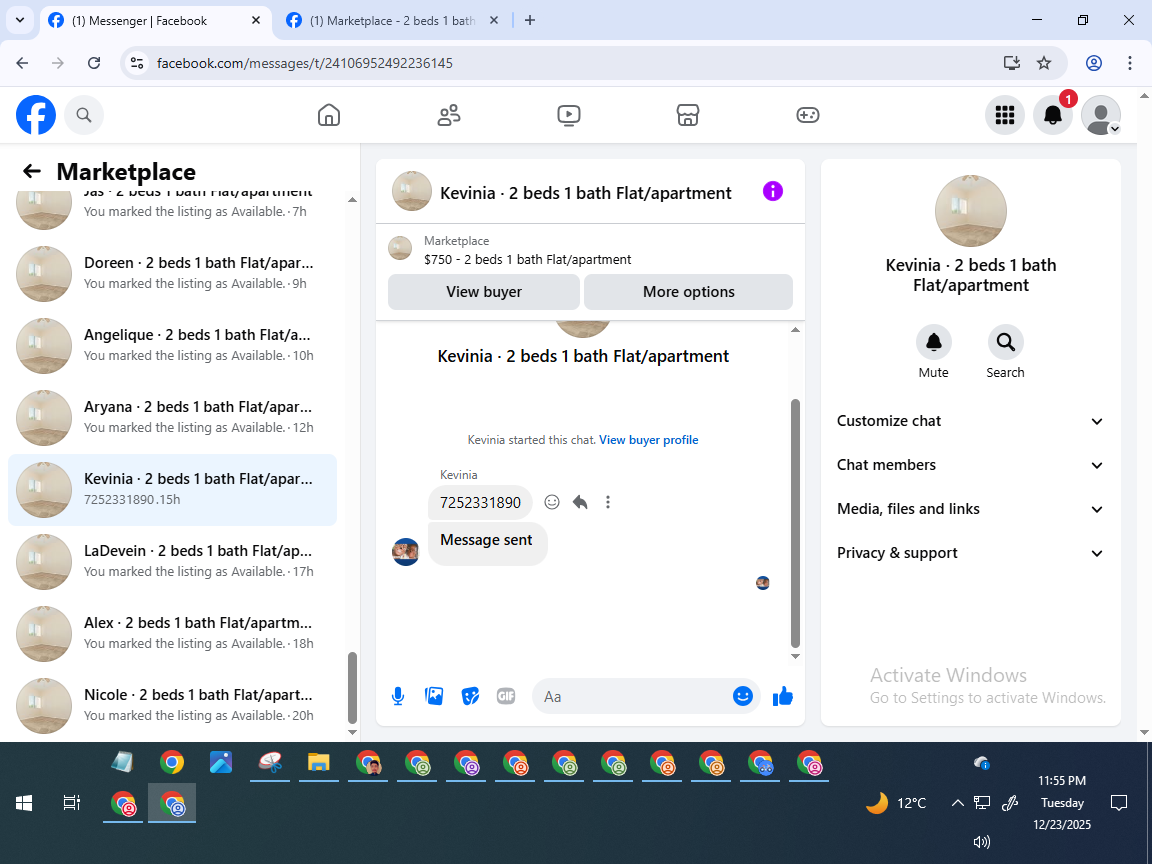Click the conversation list scrollbar thumb

tap(352, 688)
